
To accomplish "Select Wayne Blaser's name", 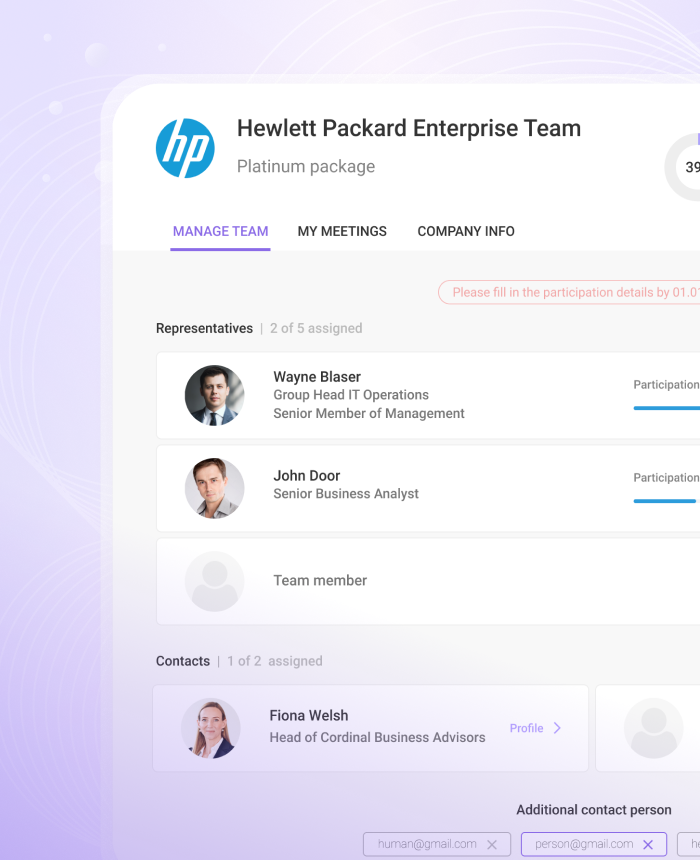I will [317, 377].
